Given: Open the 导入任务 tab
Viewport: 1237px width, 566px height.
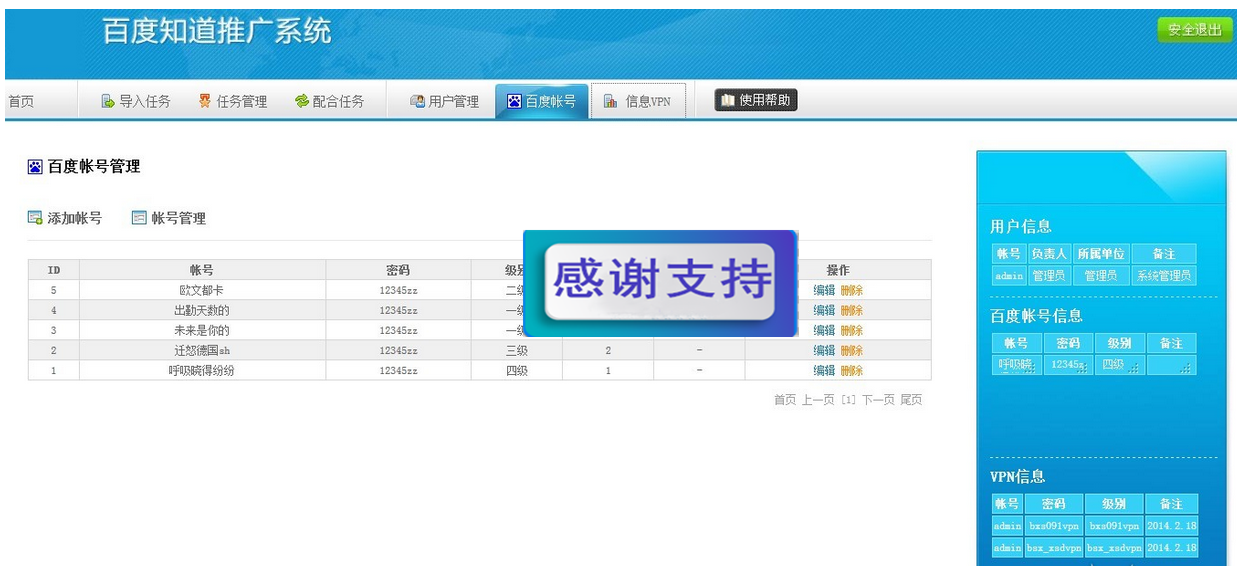Looking at the screenshot, I should pyautogui.click(x=136, y=101).
